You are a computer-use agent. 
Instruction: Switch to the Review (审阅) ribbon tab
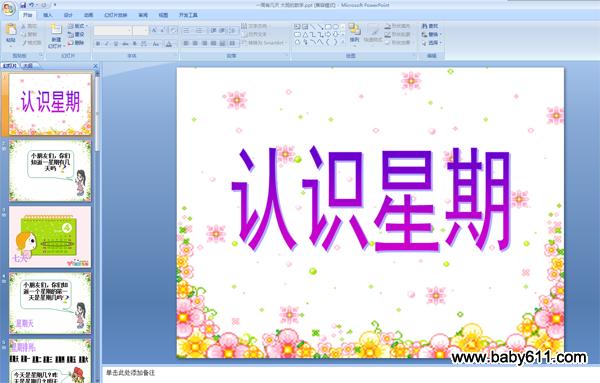click(x=143, y=15)
